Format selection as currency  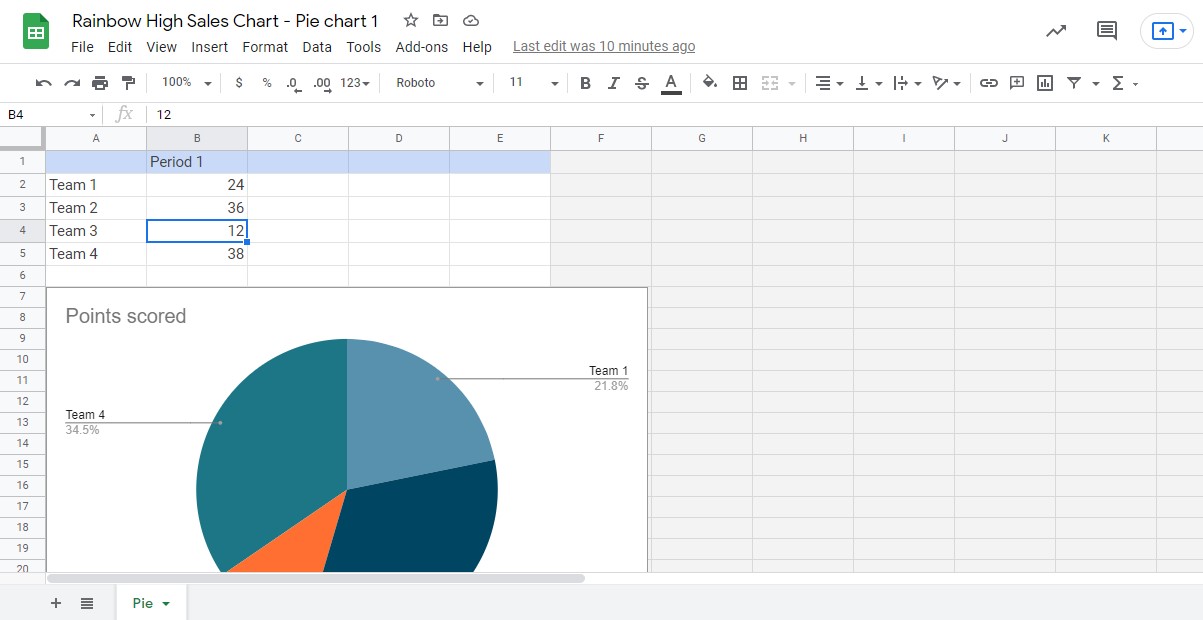click(238, 82)
